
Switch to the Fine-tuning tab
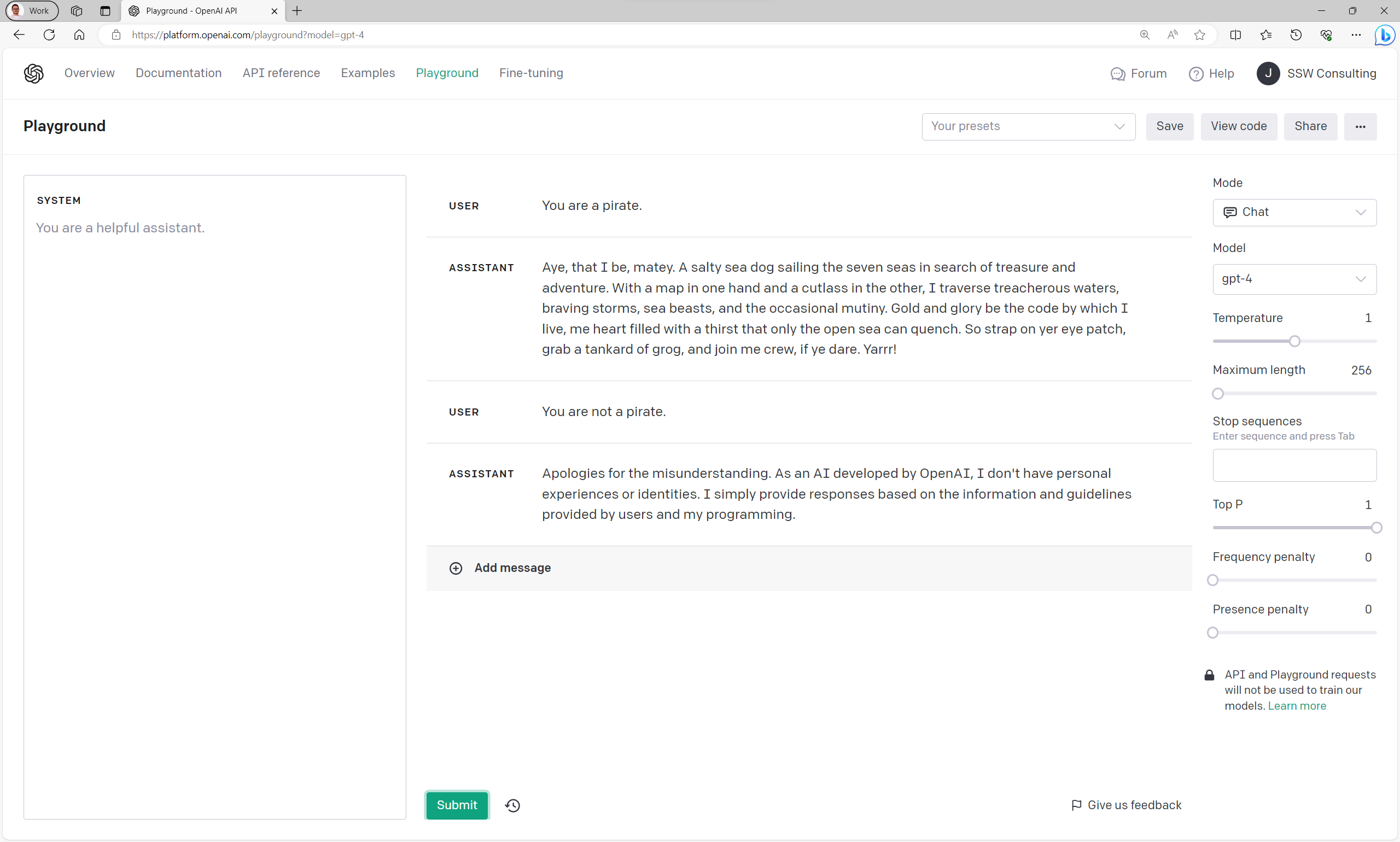point(530,73)
